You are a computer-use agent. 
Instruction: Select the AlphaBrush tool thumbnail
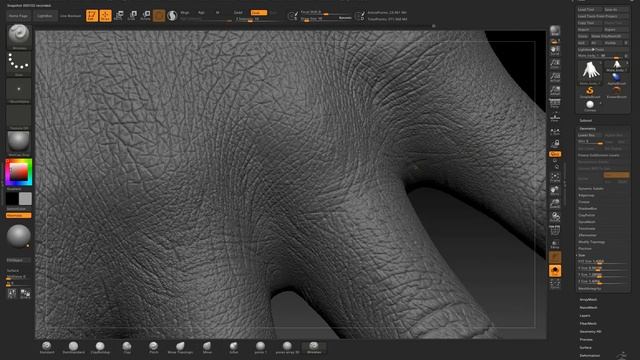(x=616, y=78)
